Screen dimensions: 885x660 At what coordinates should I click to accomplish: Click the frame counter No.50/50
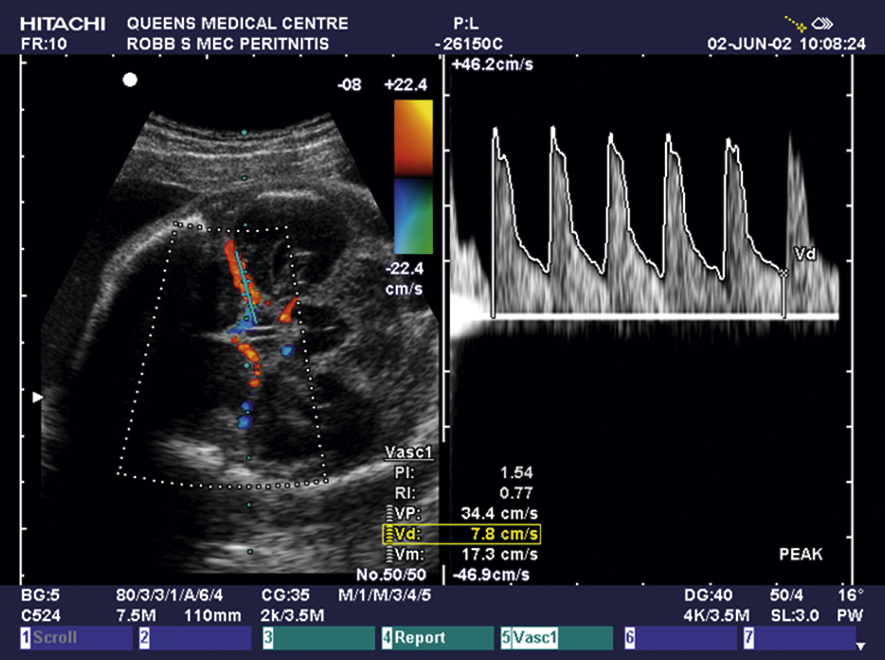tap(391, 575)
